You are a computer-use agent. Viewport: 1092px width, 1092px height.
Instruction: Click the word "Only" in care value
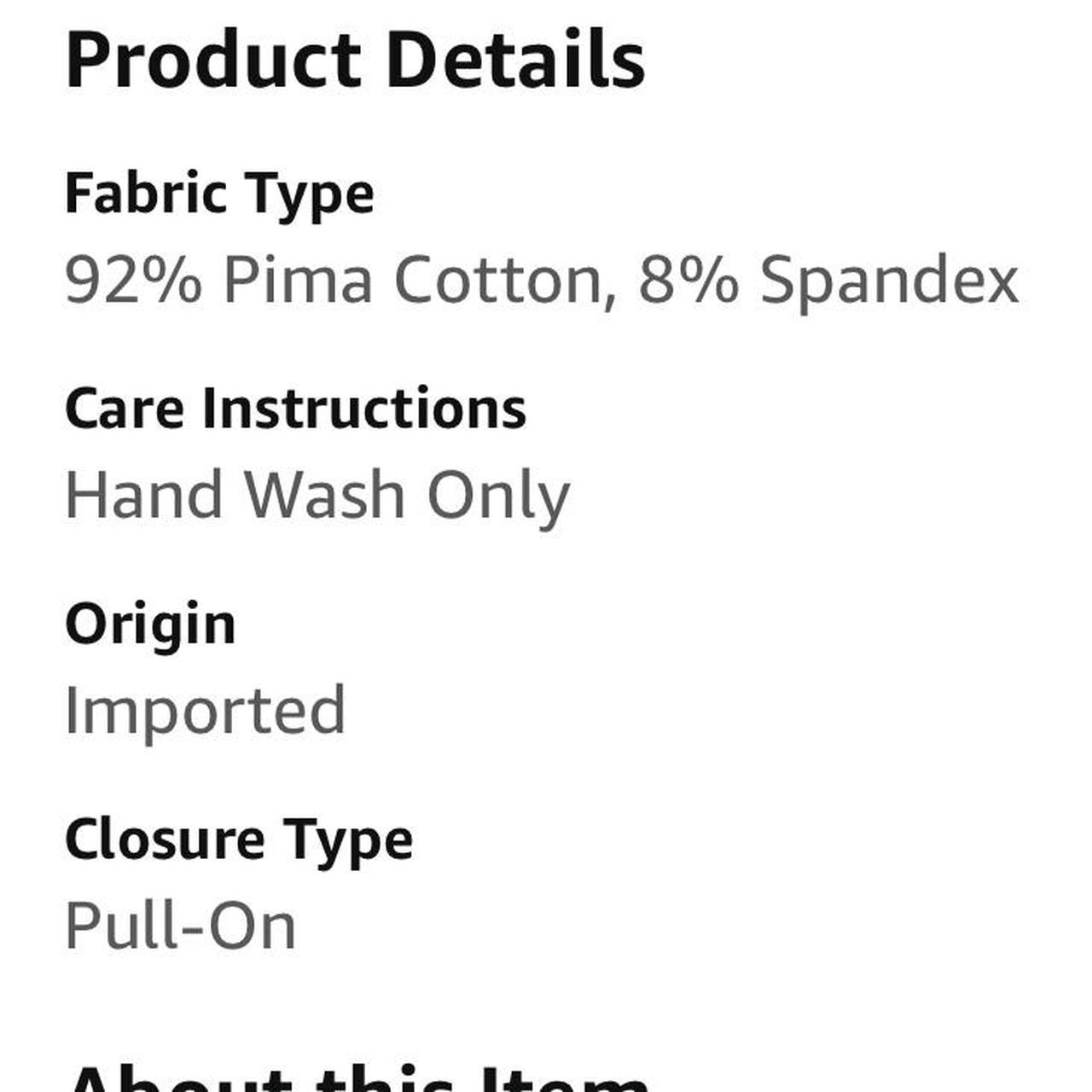(x=497, y=497)
